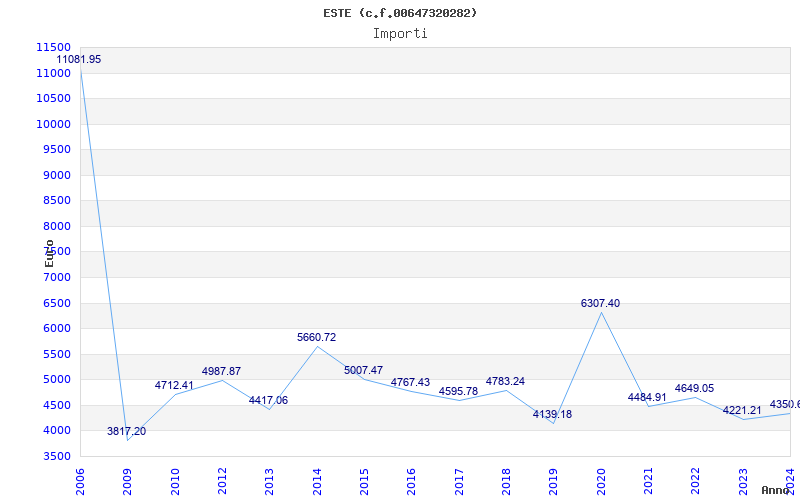This screenshot has width=800, height=500.
Task: Click the y-axis value 11500
Action: pyautogui.click(x=53, y=47)
